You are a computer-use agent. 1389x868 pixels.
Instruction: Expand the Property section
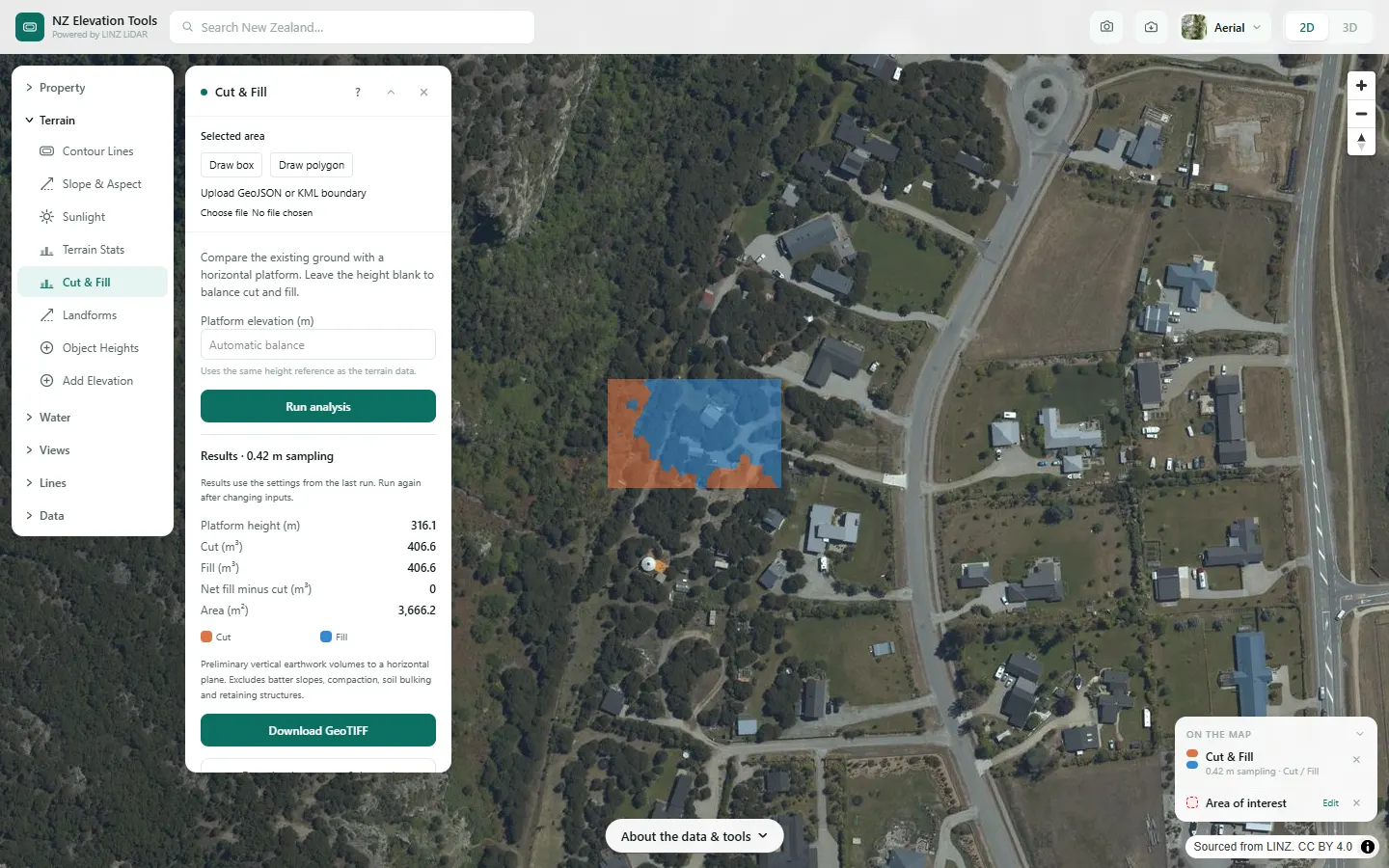93,88
